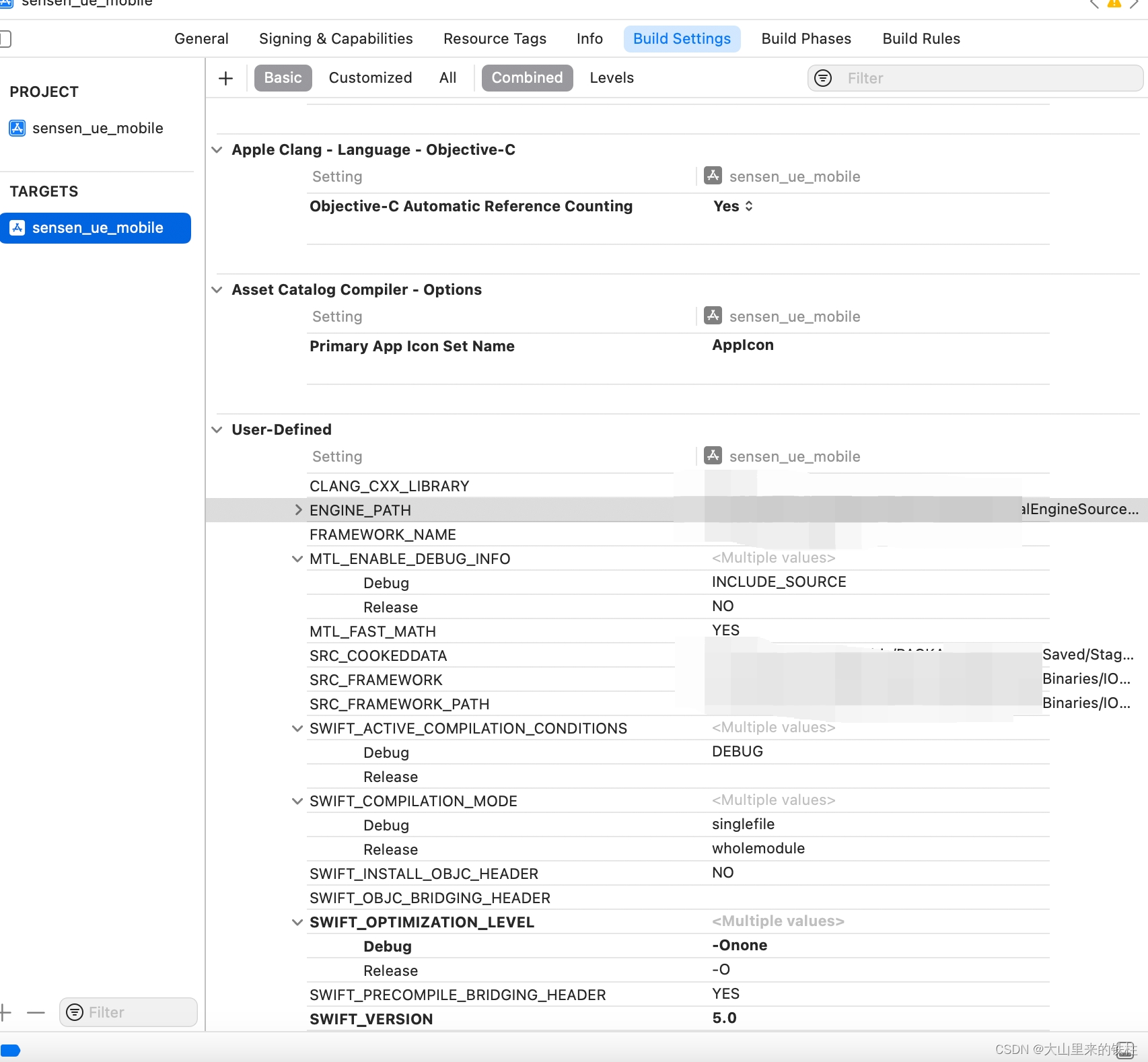Collapse SWIFT_ACTIVE_COMPILATION_CONDITIONS setting
The width and height of the screenshot is (1148, 1062).
click(x=297, y=728)
